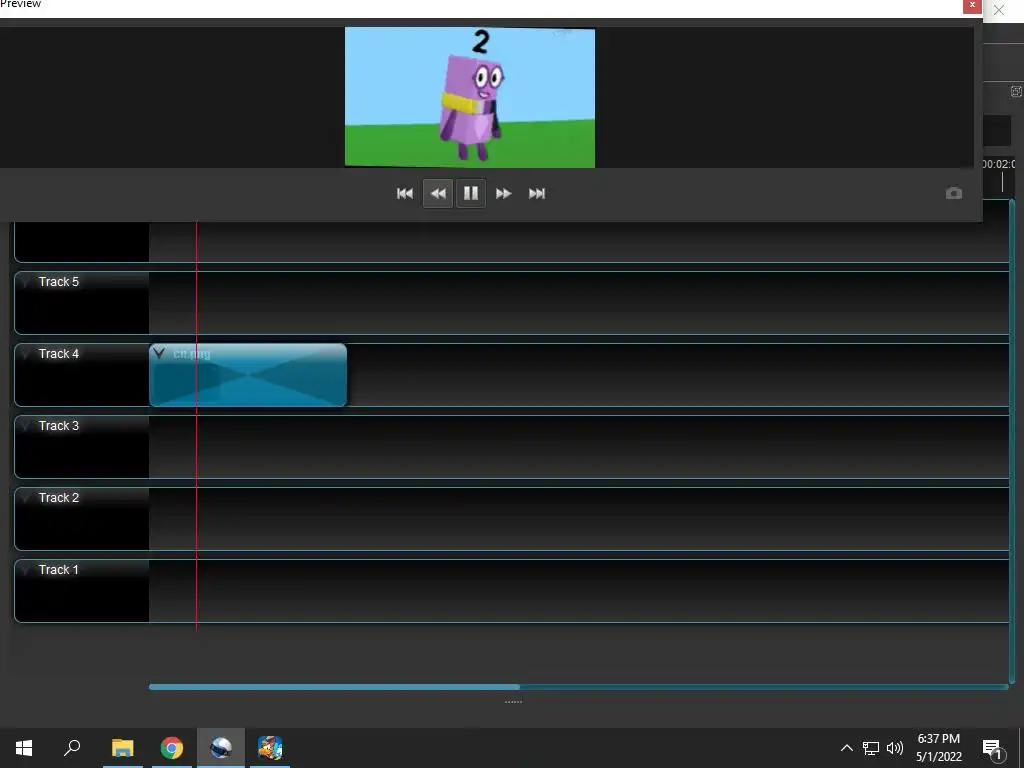Click the timeline horizontal scrollbar handle

point(334,687)
